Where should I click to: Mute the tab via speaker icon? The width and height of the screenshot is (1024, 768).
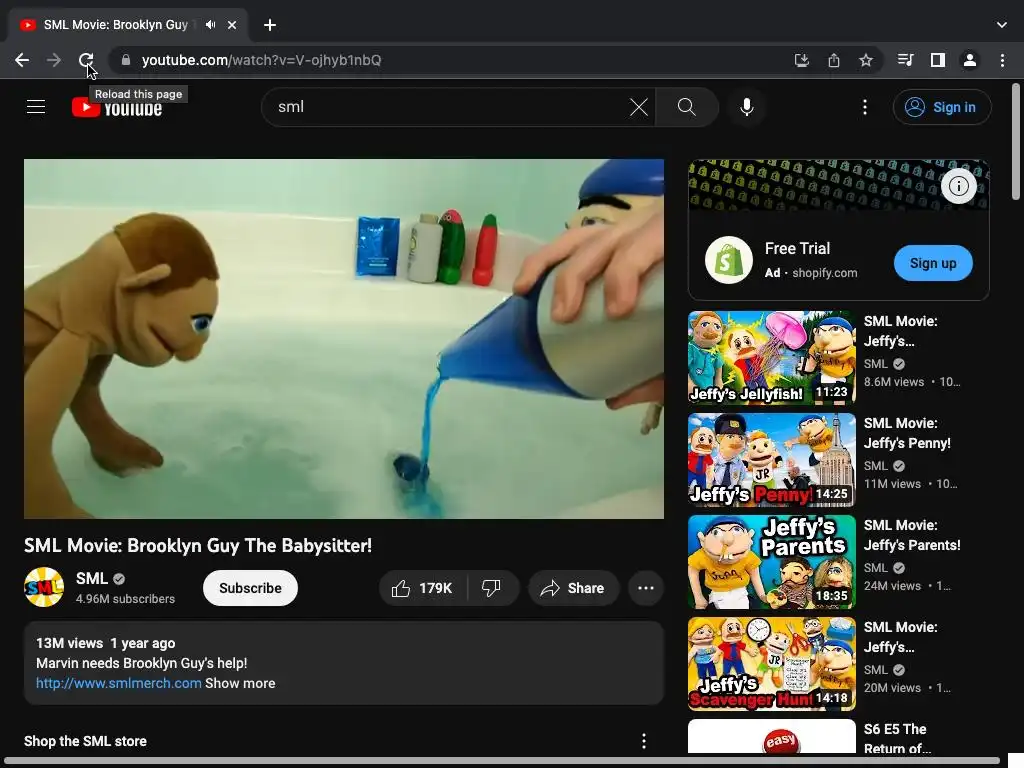pos(210,25)
